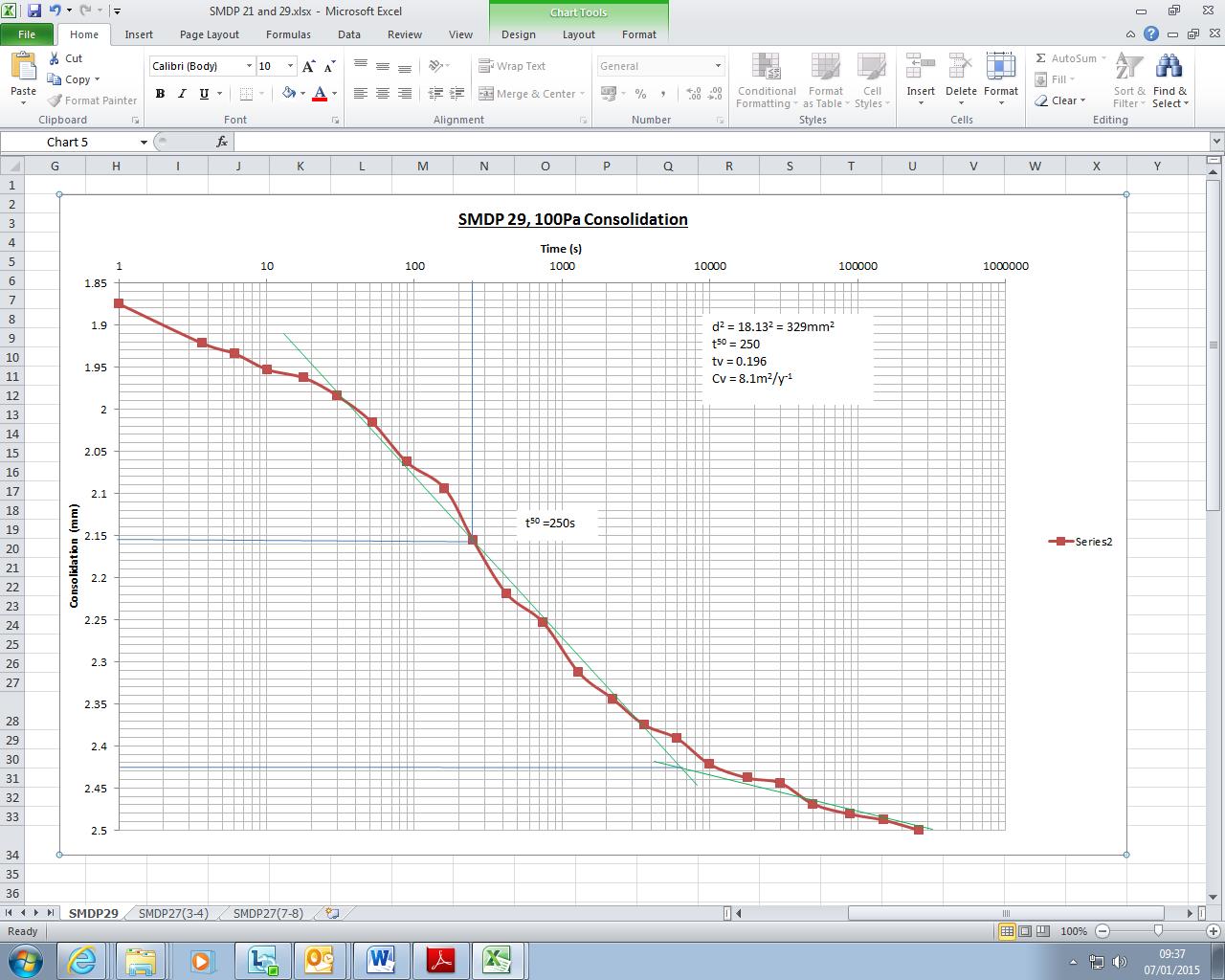1225x980 pixels.
Task: Adjust the zoom level slider
Action: pos(1158,931)
